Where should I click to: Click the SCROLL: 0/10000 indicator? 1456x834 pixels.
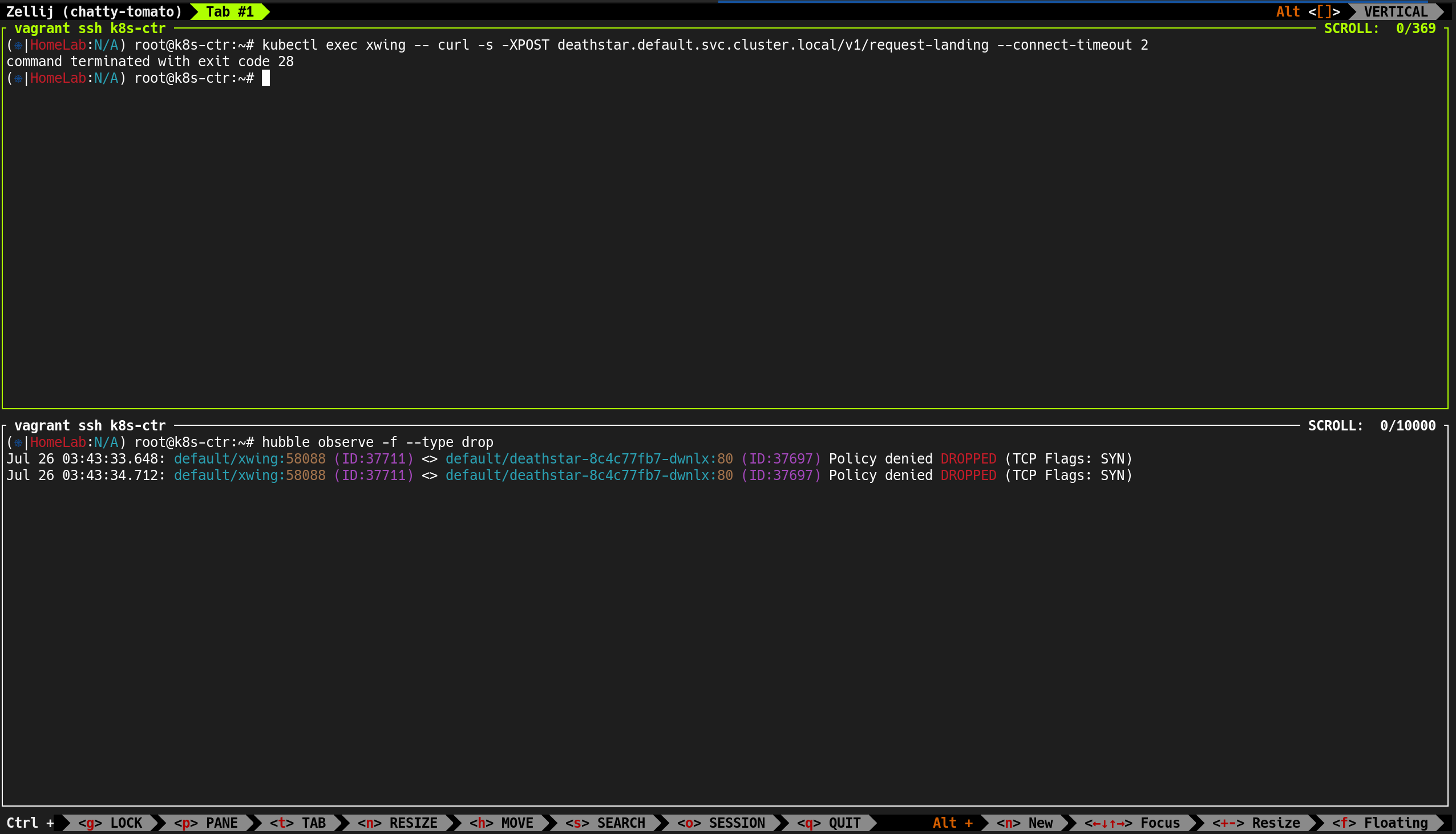pyautogui.click(x=1372, y=426)
